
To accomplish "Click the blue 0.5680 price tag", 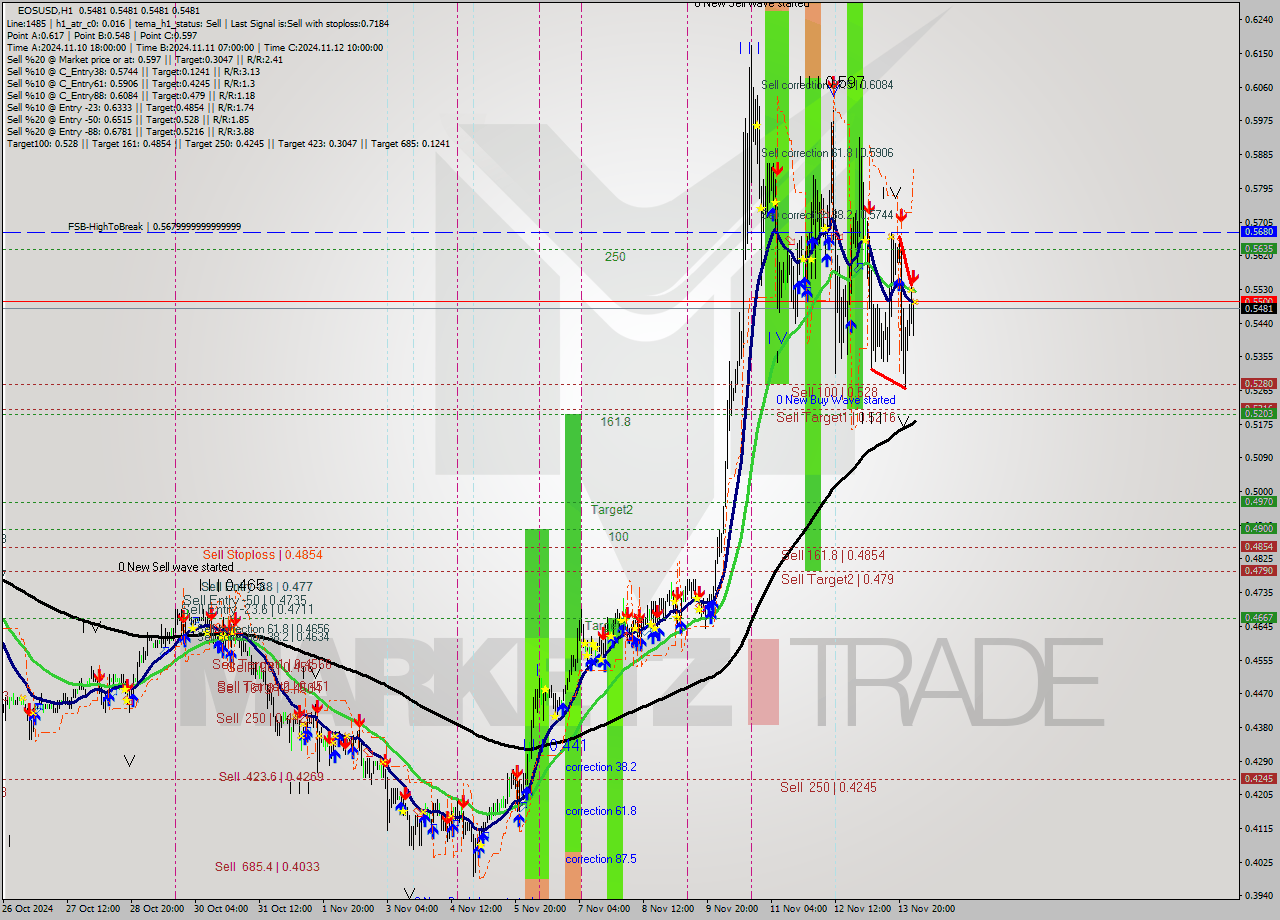I will [x=1257, y=231].
